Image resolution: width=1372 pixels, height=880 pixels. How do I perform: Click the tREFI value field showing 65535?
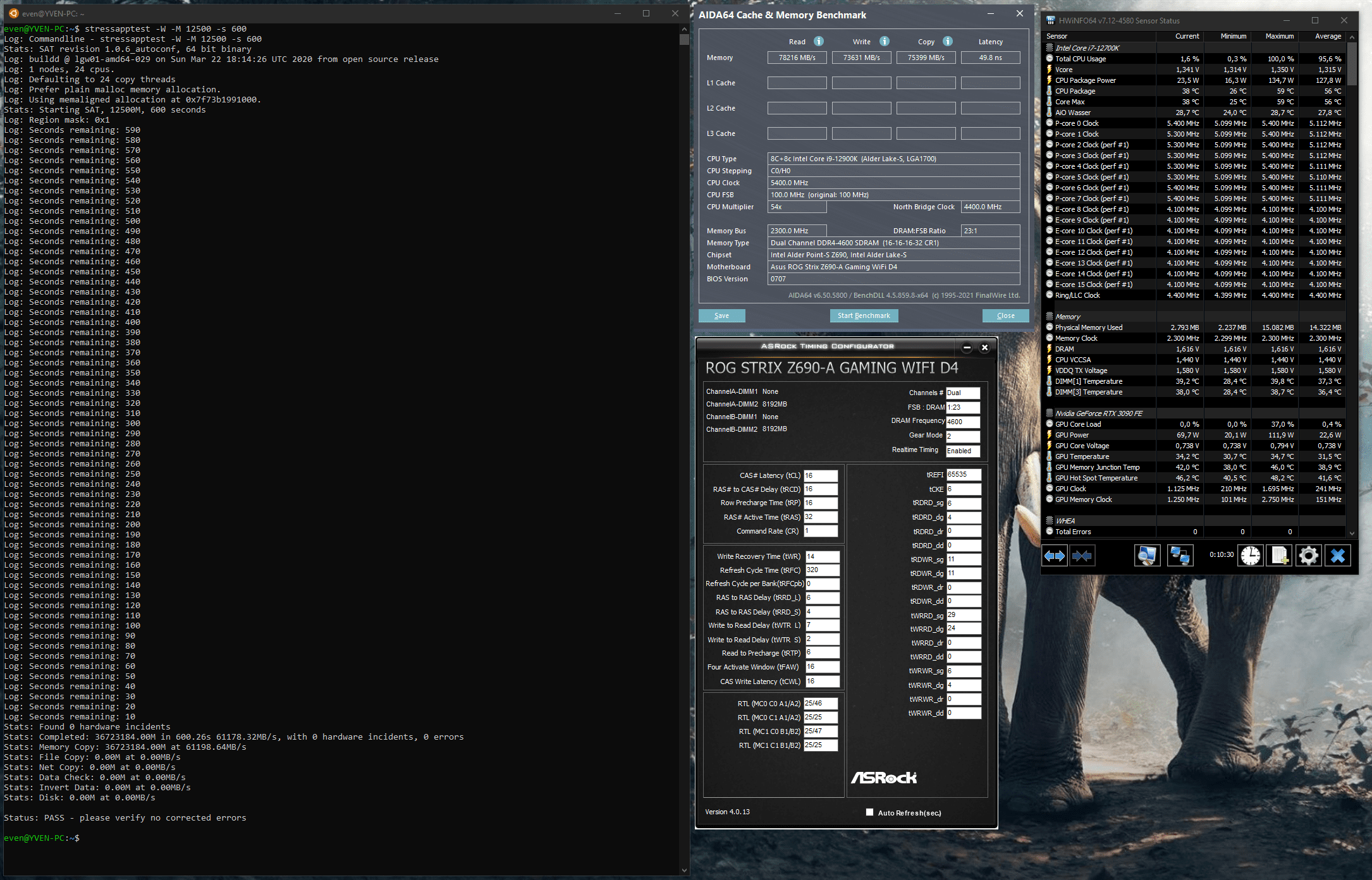pos(963,474)
